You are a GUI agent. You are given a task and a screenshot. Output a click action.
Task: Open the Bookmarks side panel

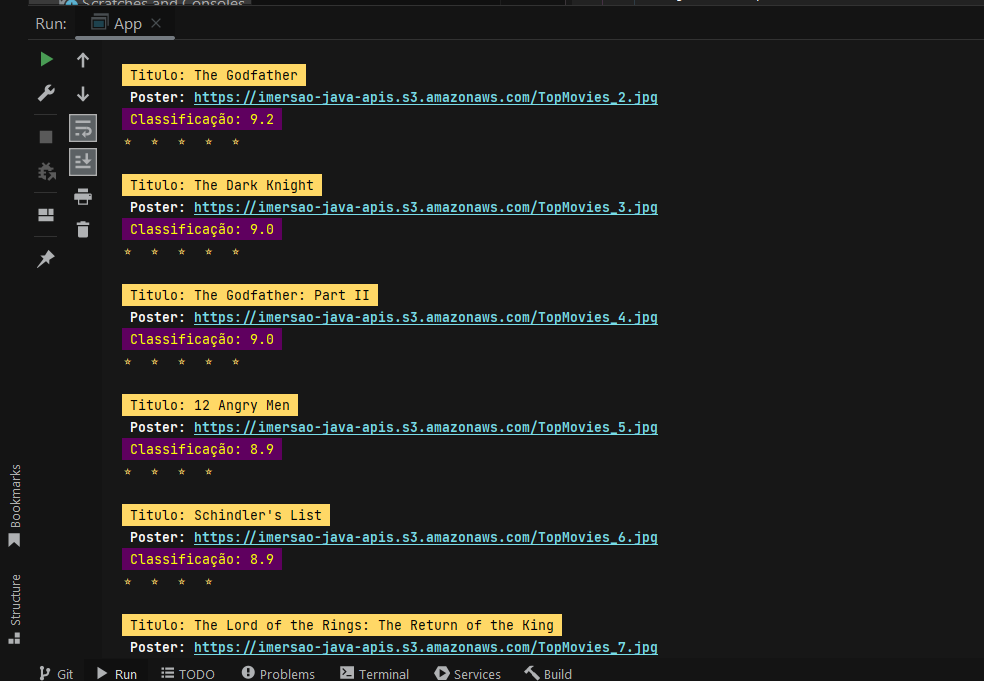(14, 506)
